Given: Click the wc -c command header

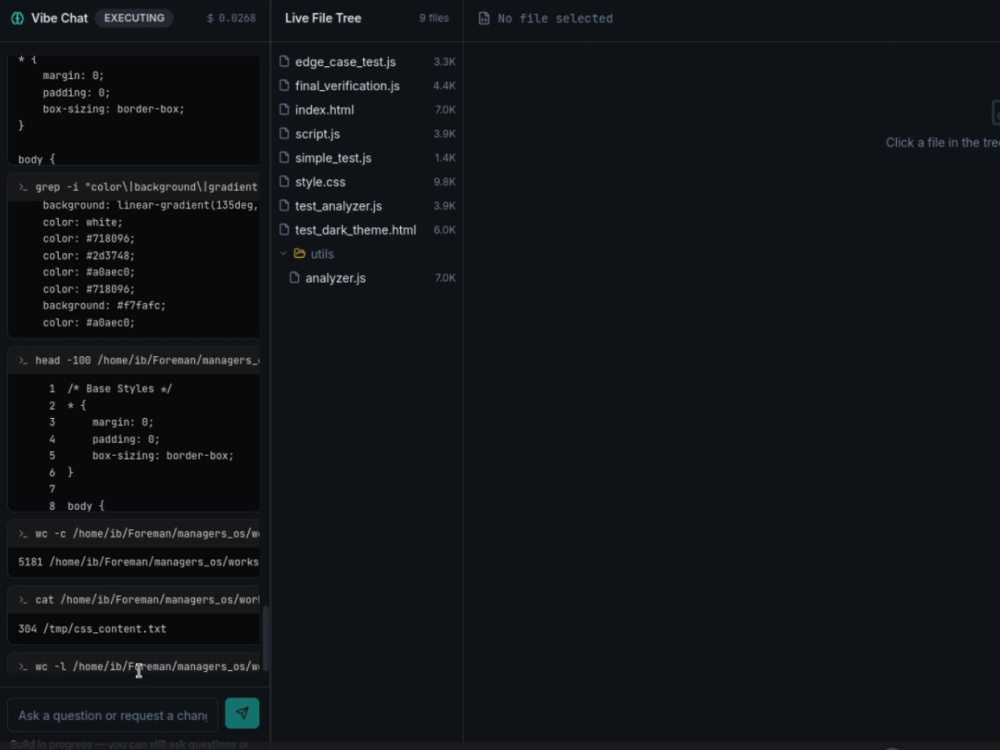Looking at the screenshot, I should (x=134, y=534).
